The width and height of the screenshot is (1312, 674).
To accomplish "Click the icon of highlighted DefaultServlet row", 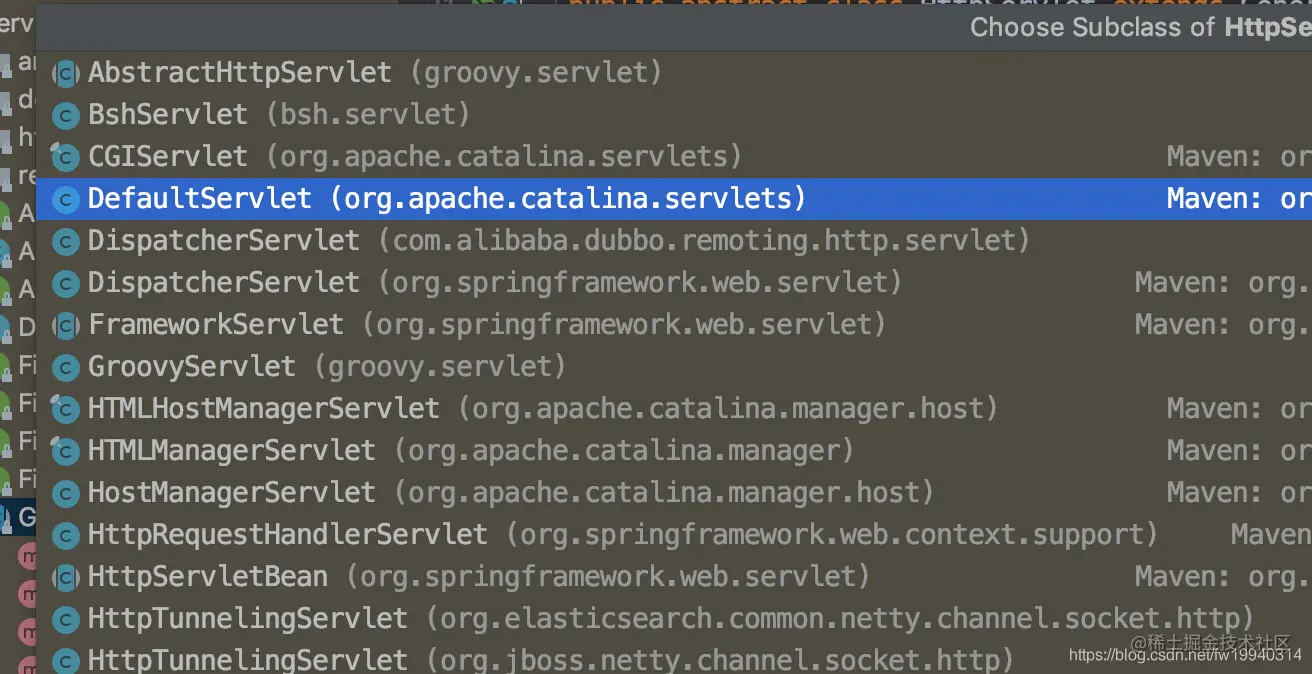I will (x=66, y=199).
